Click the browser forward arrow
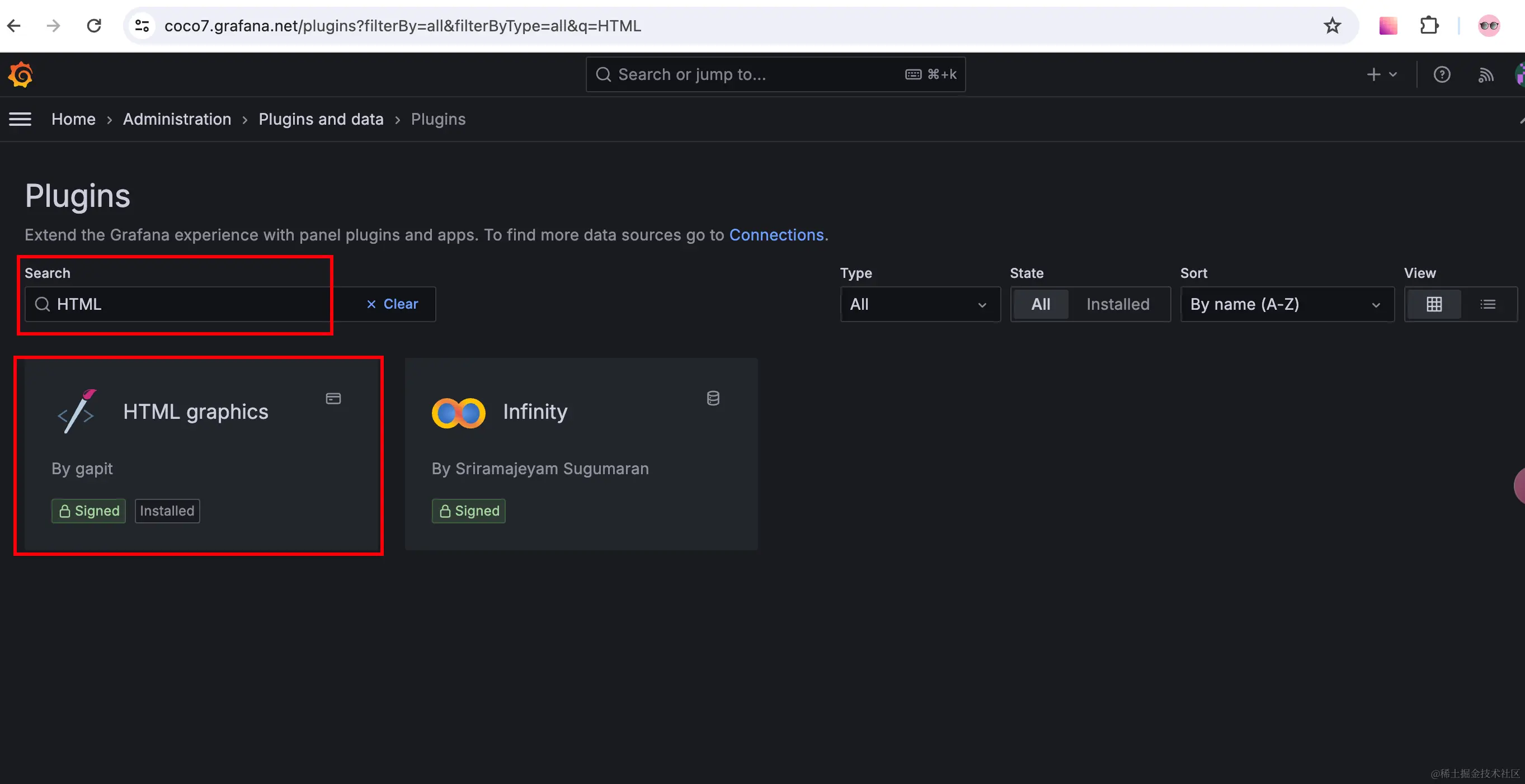This screenshot has width=1525, height=784. point(53,25)
